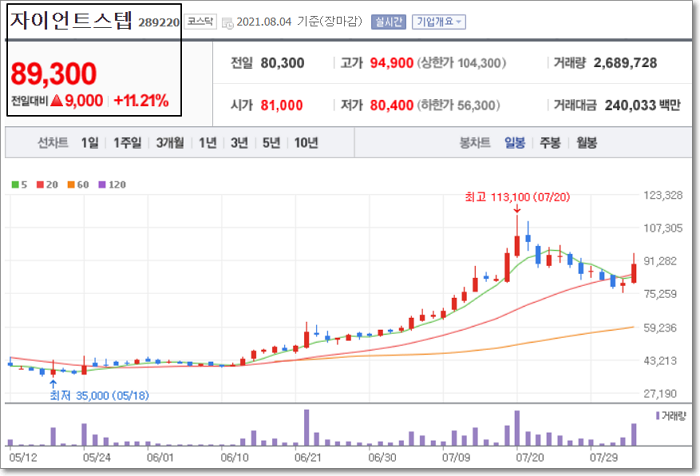
Task: Select the 5년 line chart tab
Action: (271, 143)
